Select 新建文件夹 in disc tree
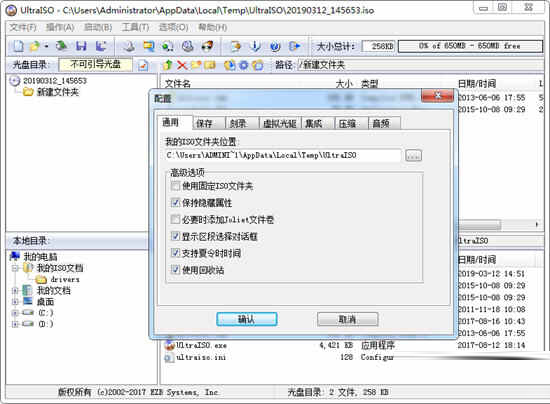This screenshot has height=404, width=550. tap(58, 92)
